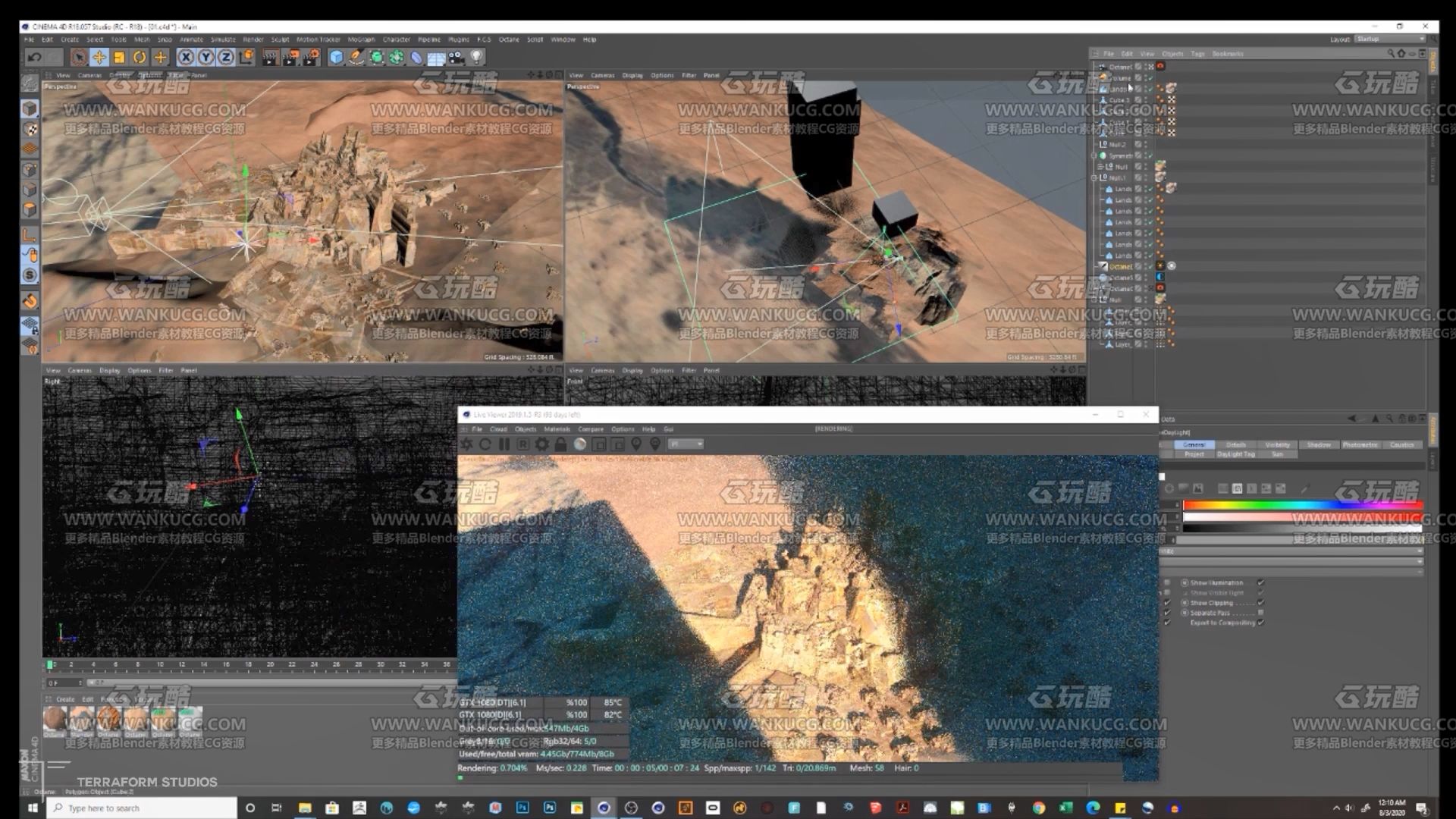Screen dimensions: 1456x819
Task: Switch to the Photometric tab
Action: tap(1360, 445)
